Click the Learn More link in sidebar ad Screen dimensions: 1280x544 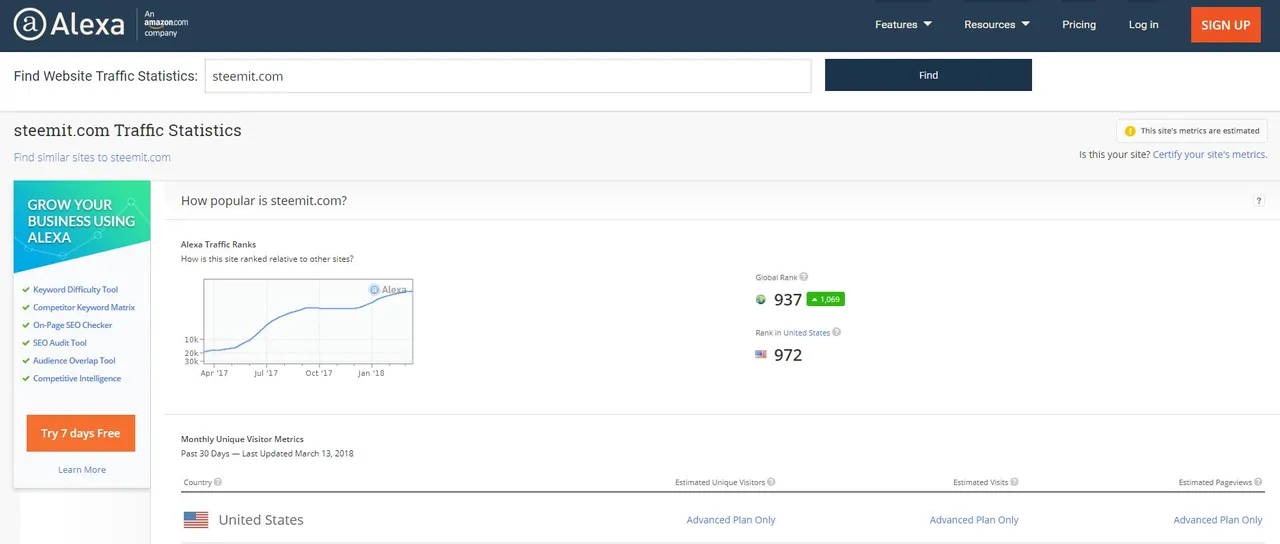(x=82, y=470)
